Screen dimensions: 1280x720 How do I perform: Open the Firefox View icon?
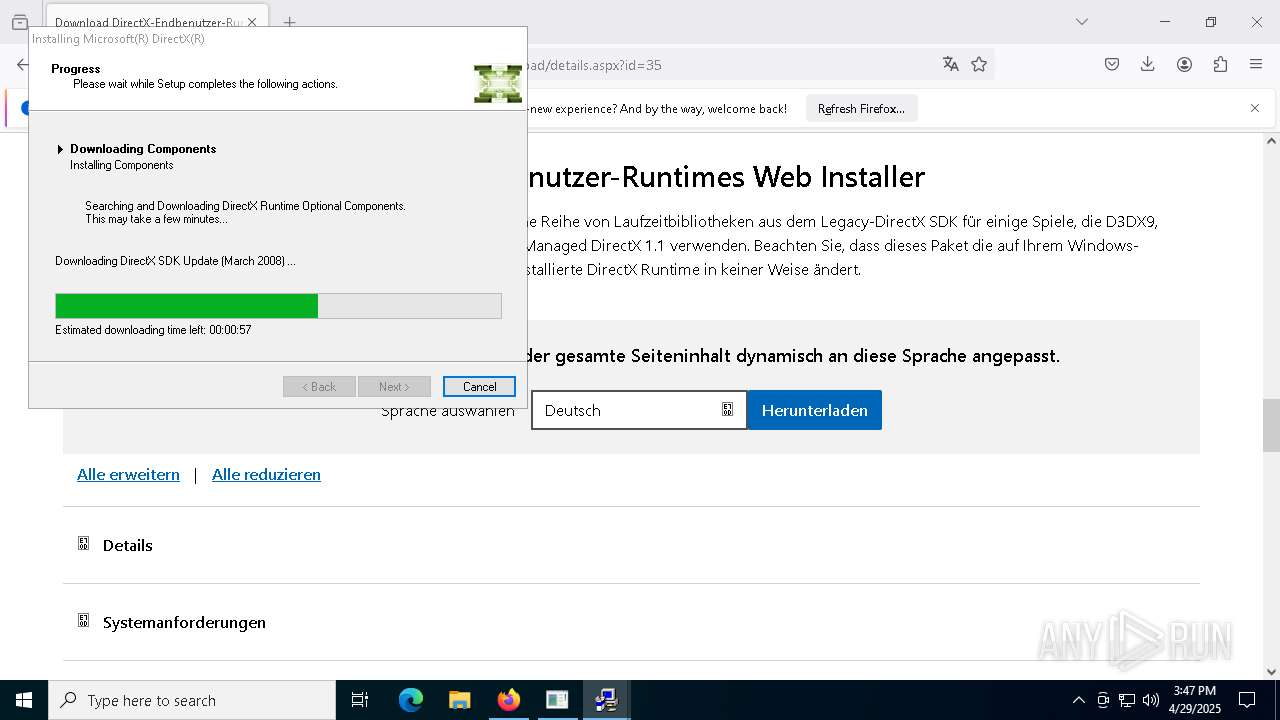pyautogui.click(x=20, y=22)
